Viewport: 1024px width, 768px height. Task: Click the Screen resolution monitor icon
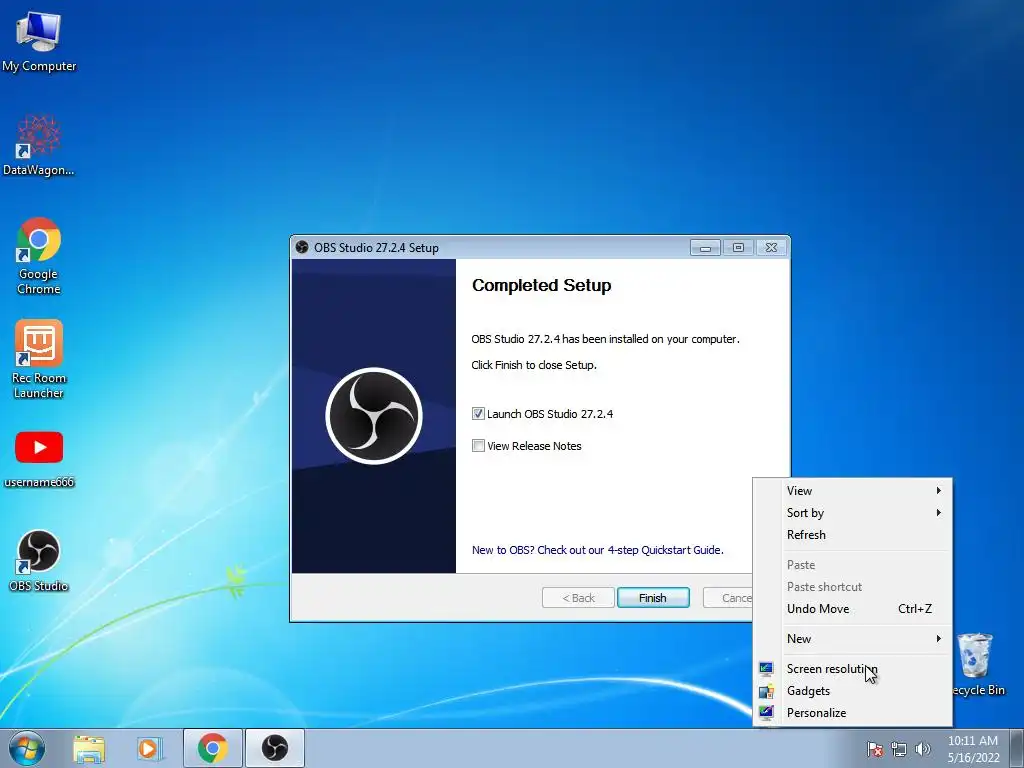tap(766, 669)
